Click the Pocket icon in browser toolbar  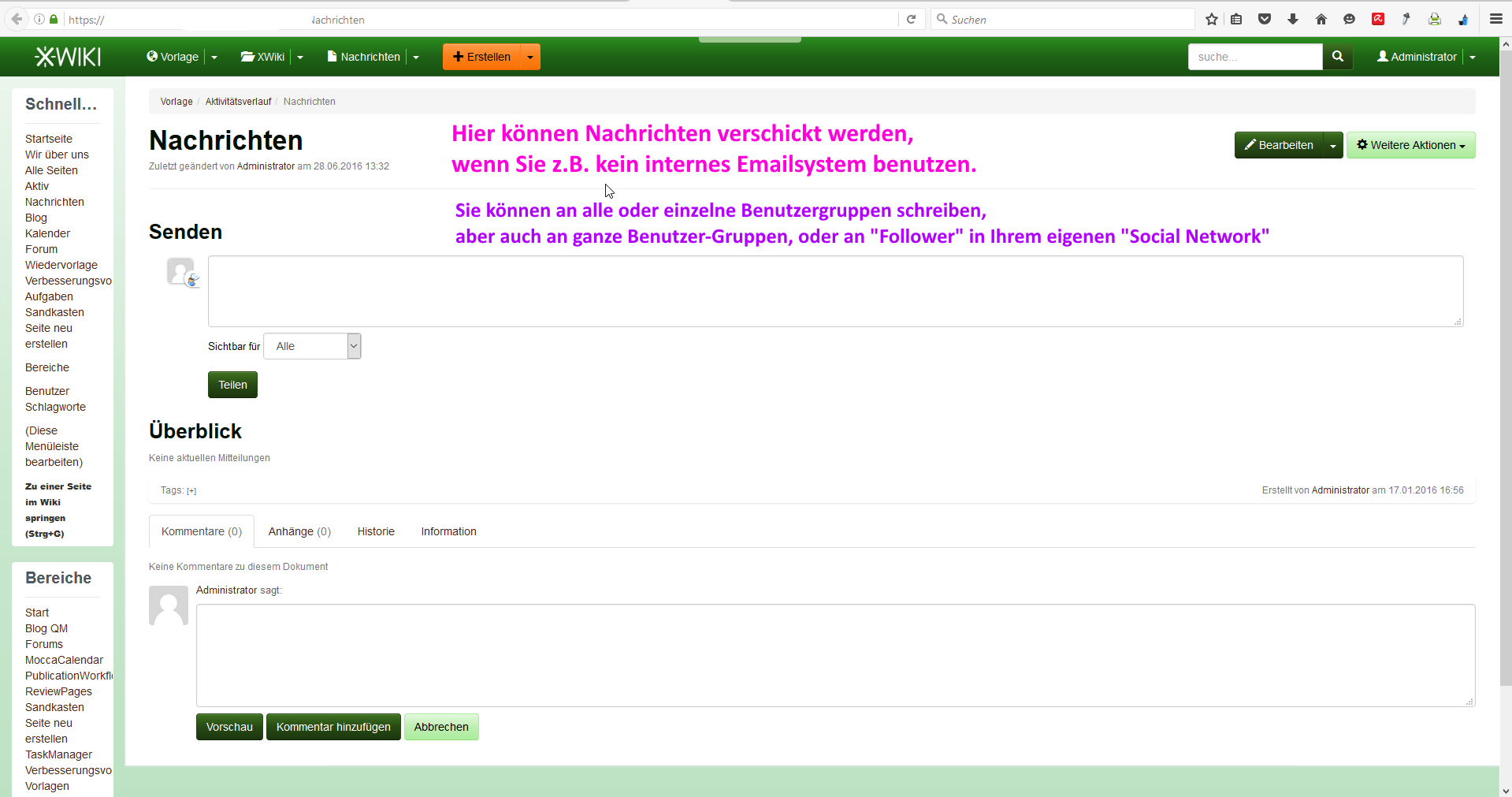click(1265, 20)
